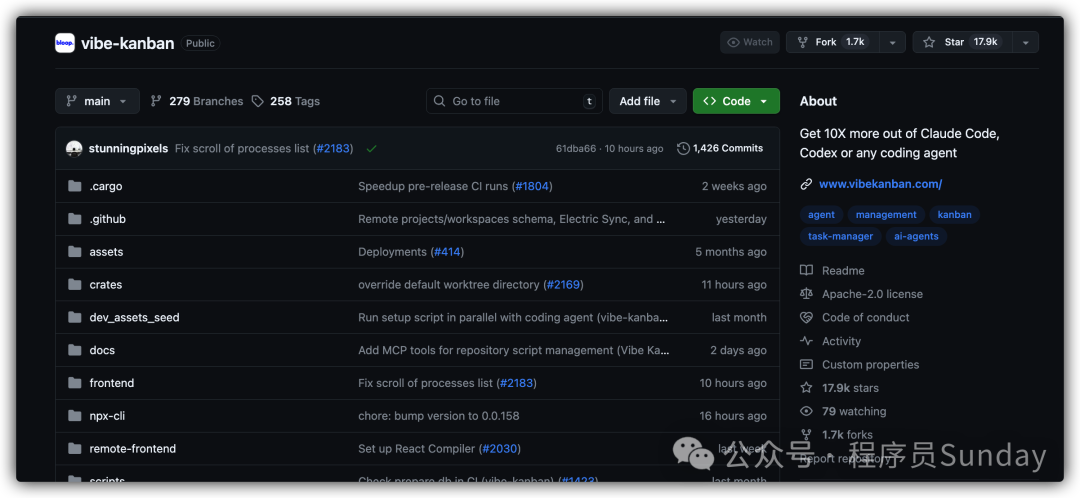The image size is (1080, 498).
Task: Open pull request #2183 in latest commit
Action: pyautogui.click(x=333, y=148)
